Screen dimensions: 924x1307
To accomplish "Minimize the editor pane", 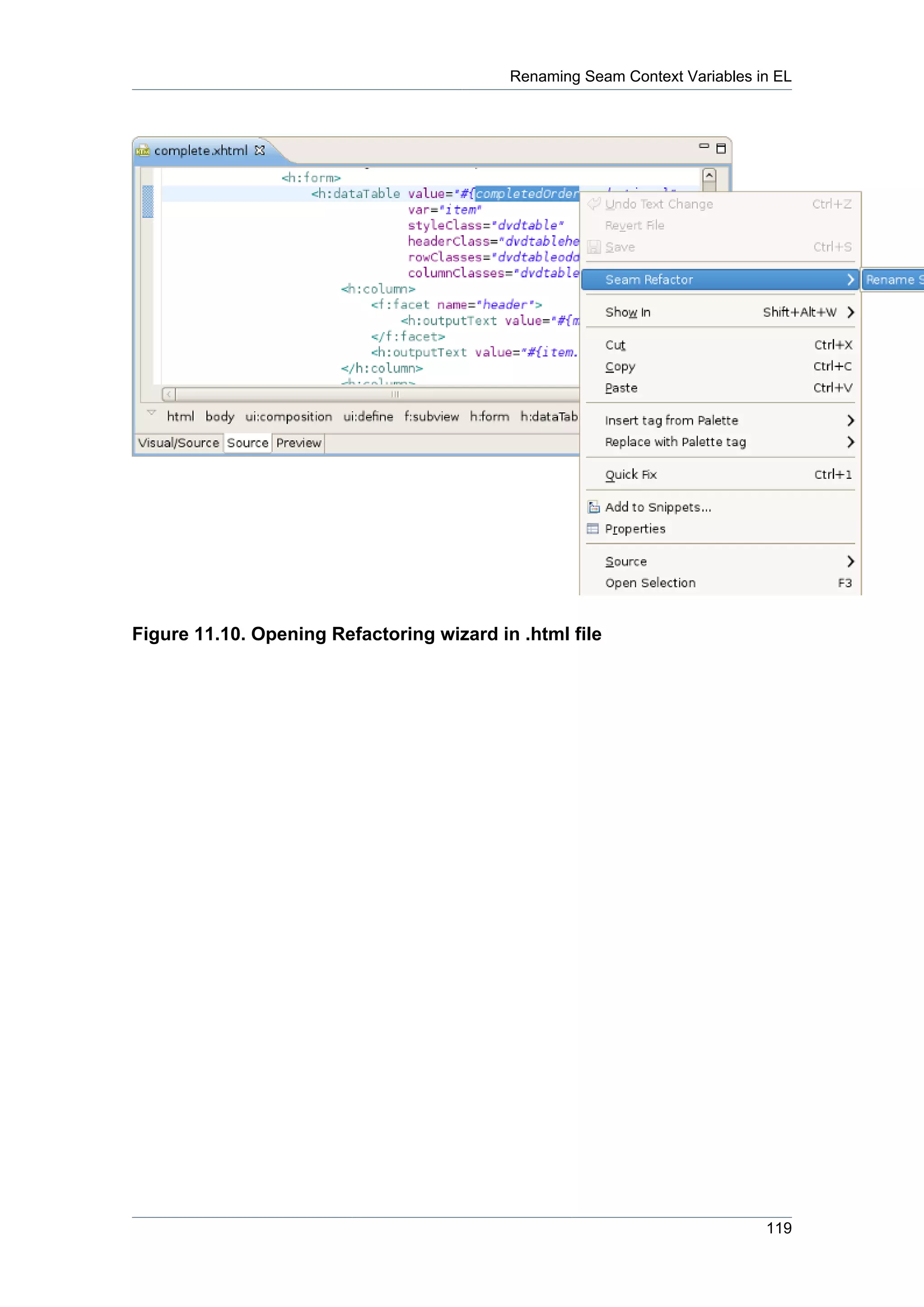I will pos(704,146).
